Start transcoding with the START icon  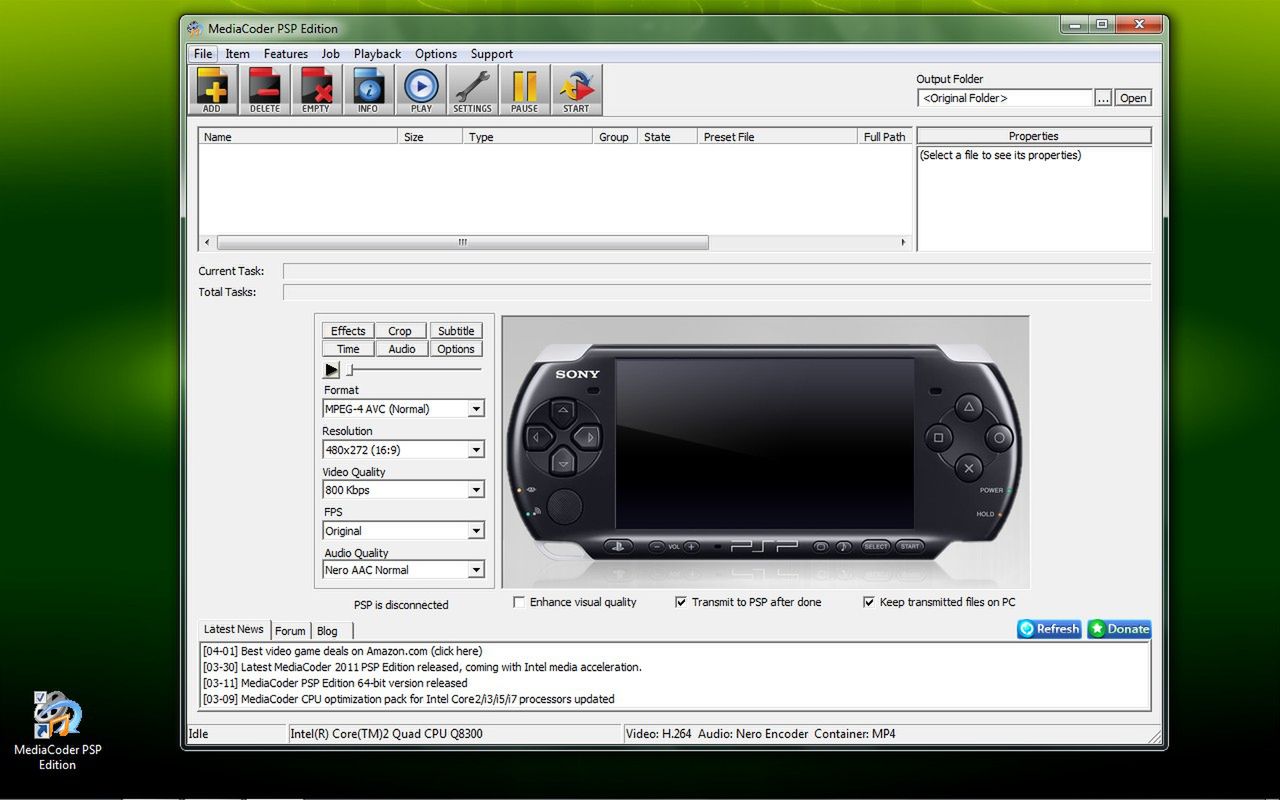point(576,89)
